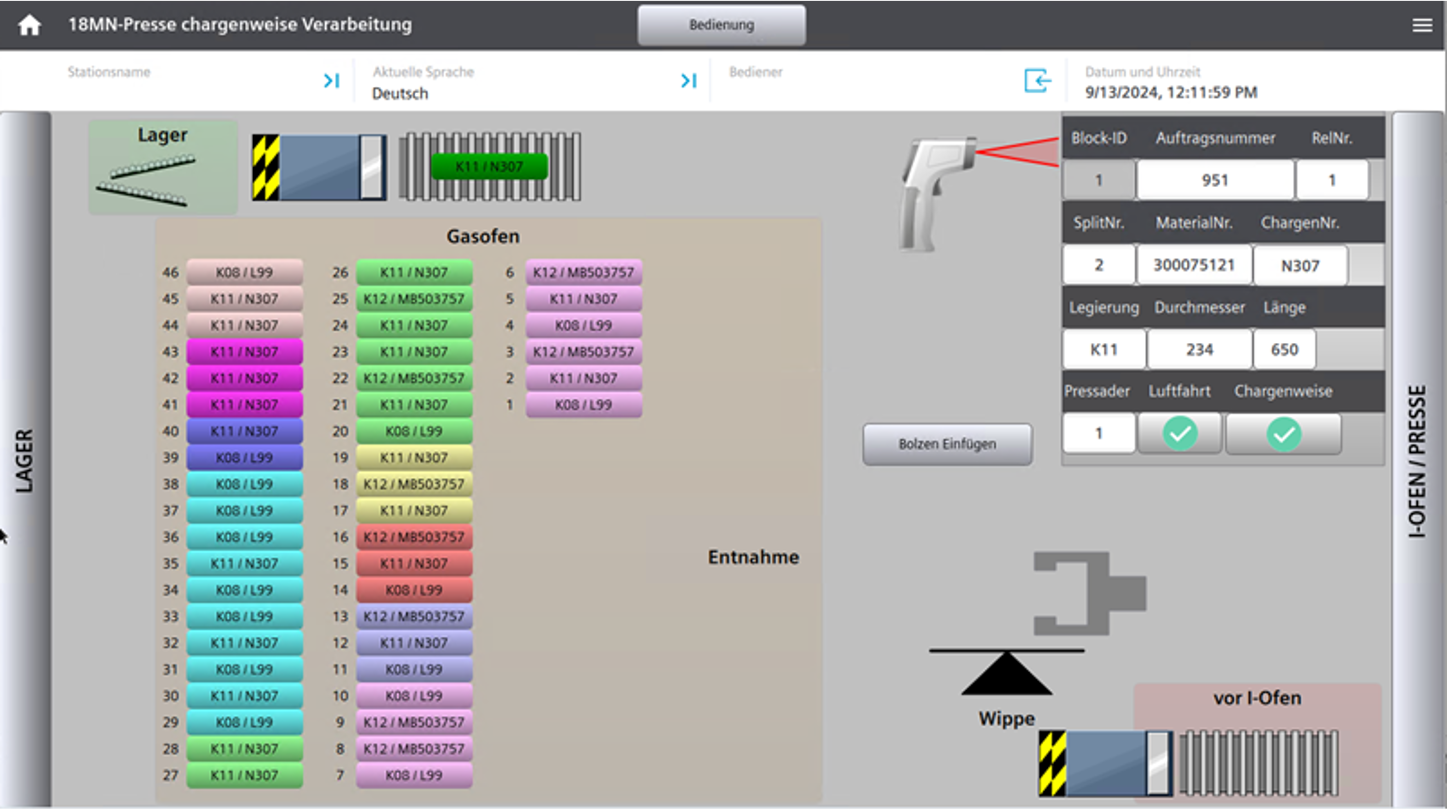
Task: Click the Bedienung button
Action: pos(721,25)
